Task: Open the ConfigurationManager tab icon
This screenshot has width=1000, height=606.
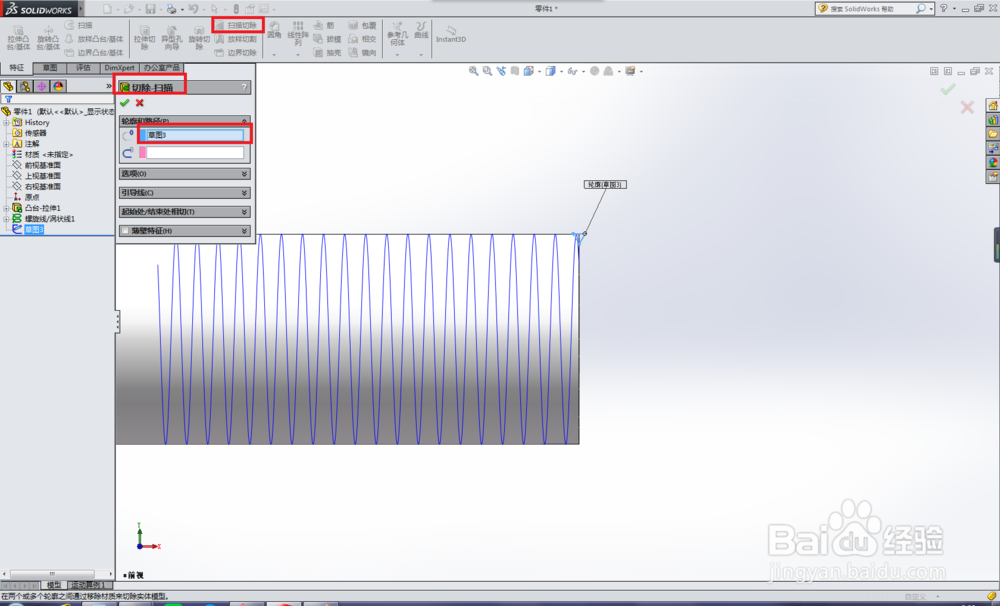Action: pyautogui.click(x=41, y=86)
